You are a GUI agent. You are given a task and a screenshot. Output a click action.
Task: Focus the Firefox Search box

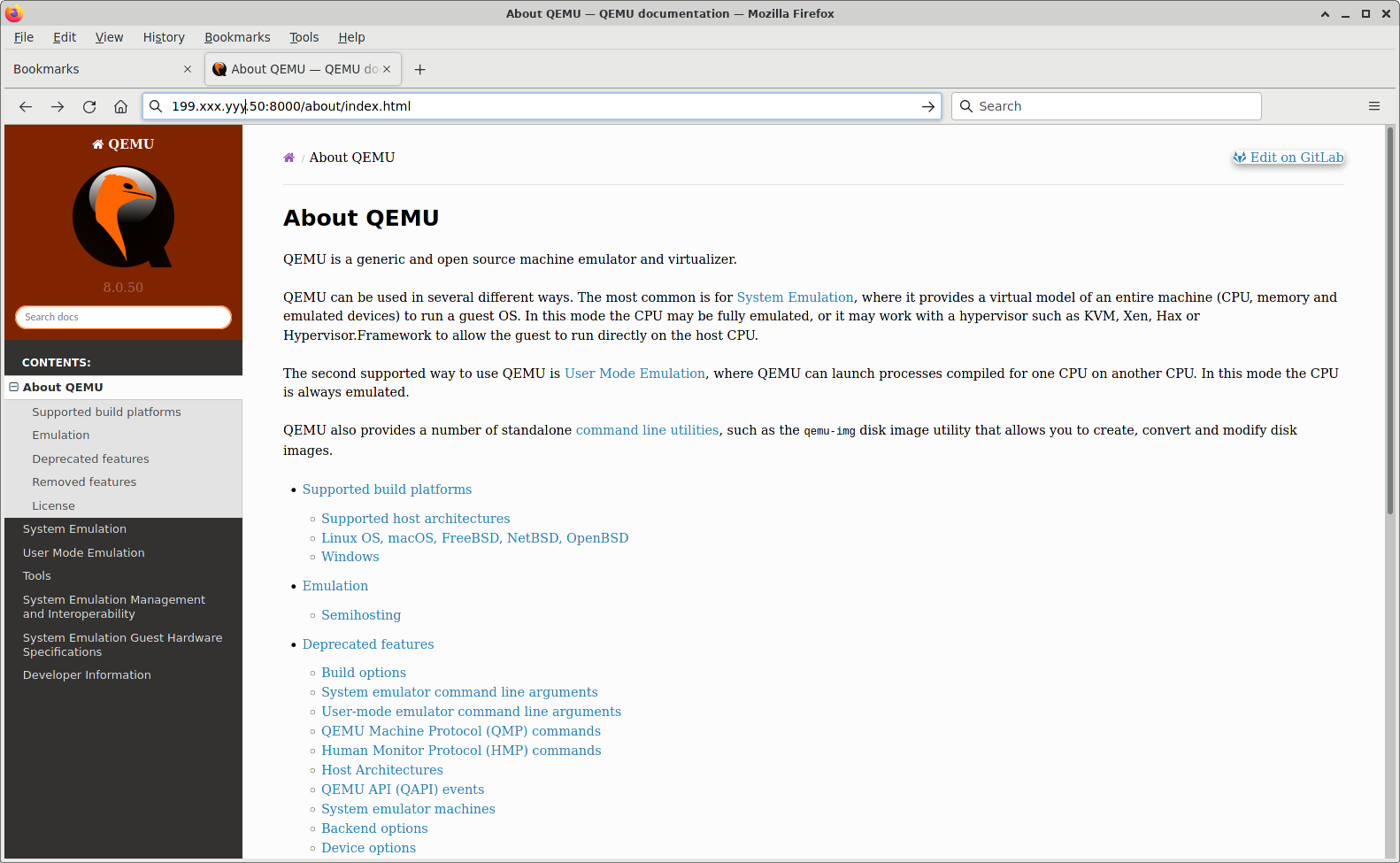pyautogui.click(x=1106, y=106)
